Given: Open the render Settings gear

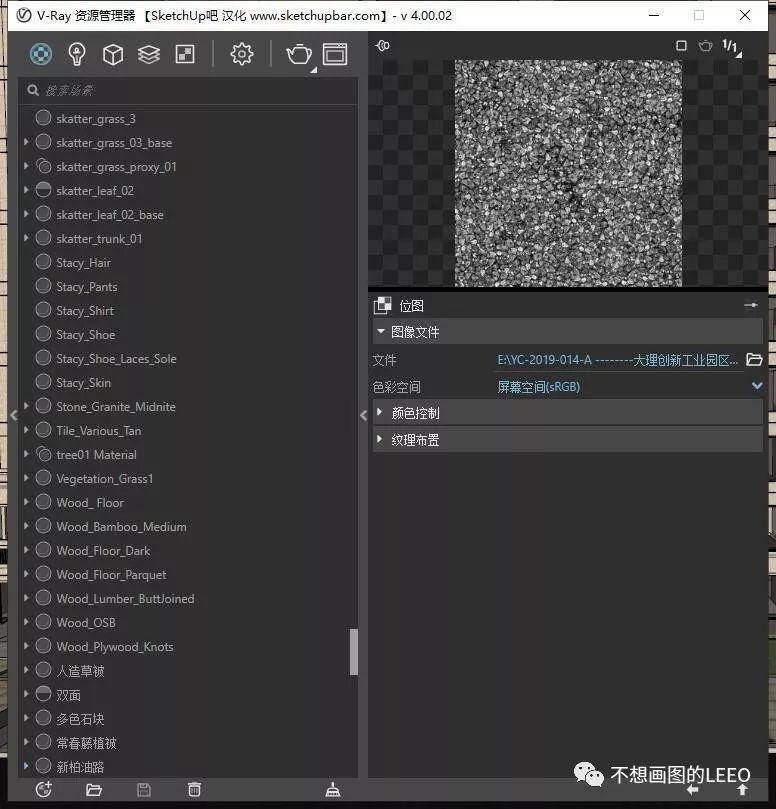Looking at the screenshot, I should [241, 54].
